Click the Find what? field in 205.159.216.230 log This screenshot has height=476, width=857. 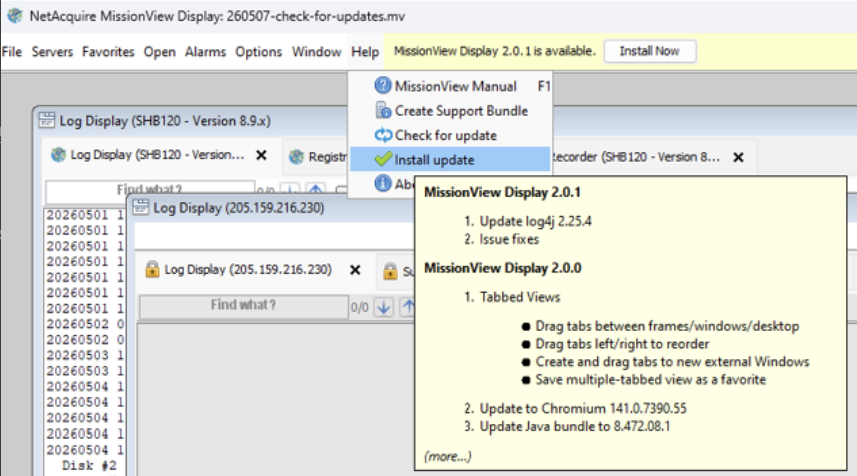point(244,306)
